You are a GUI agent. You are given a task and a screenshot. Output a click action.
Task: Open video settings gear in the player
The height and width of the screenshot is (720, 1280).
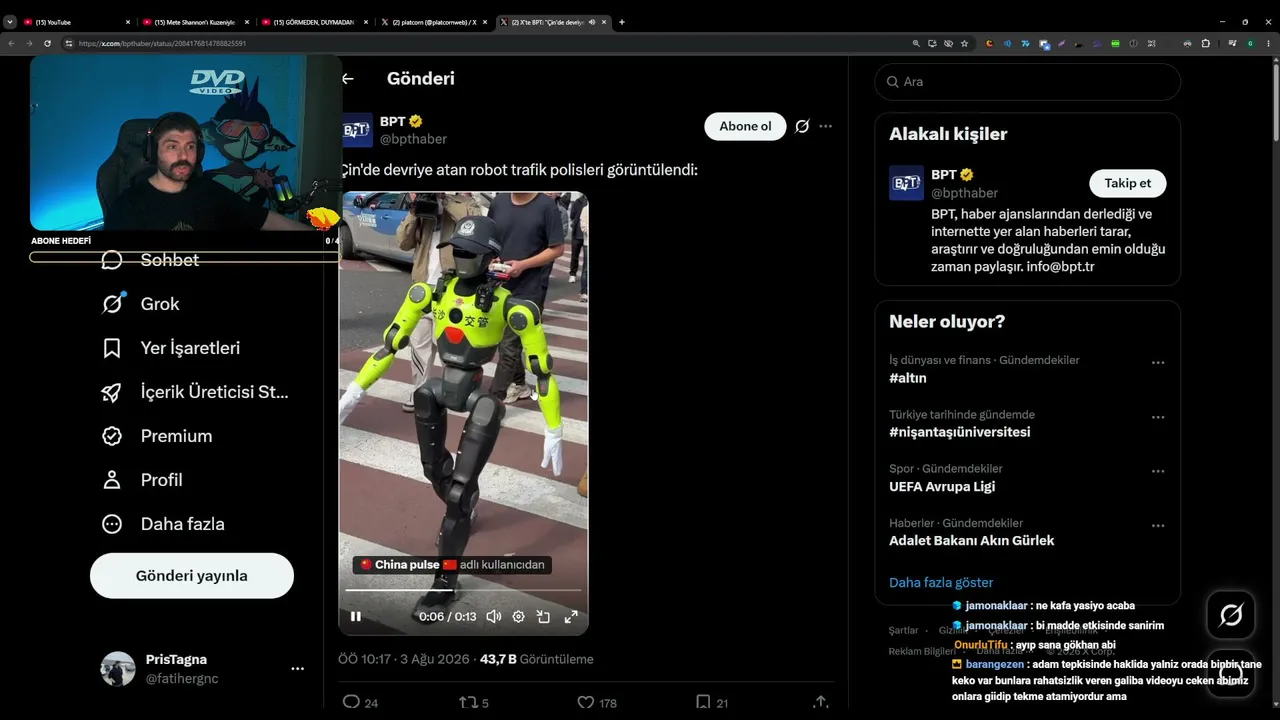coord(518,617)
